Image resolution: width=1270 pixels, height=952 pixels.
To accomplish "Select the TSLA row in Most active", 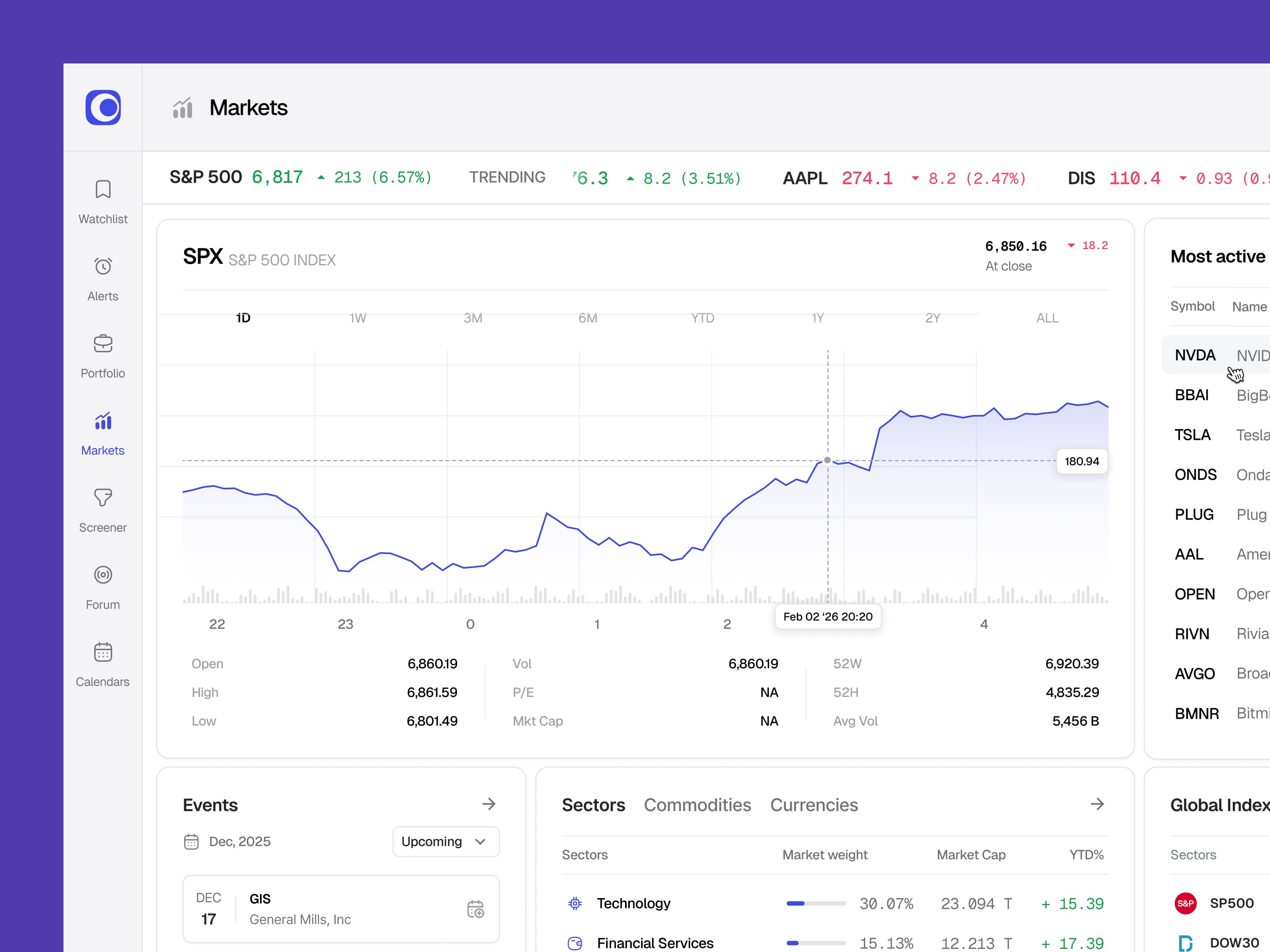I will point(1216,435).
